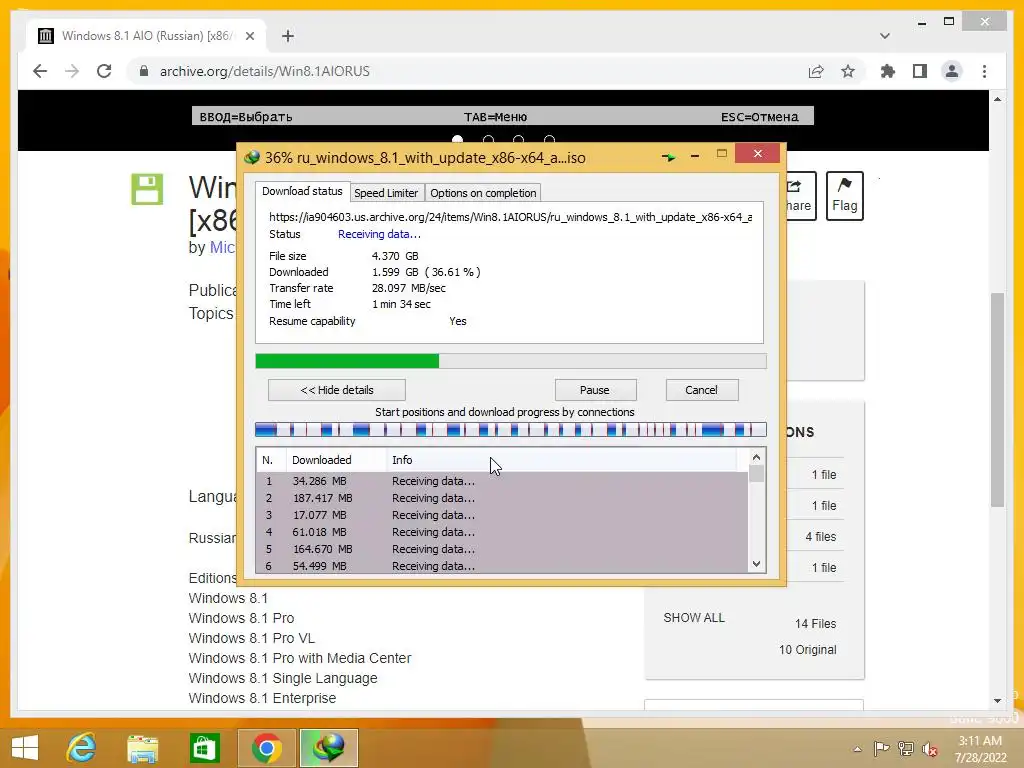The height and width of the screenshot is (768, 1024).
Task: Switch to Chrome in taskbar
Action: coord(266,748)
